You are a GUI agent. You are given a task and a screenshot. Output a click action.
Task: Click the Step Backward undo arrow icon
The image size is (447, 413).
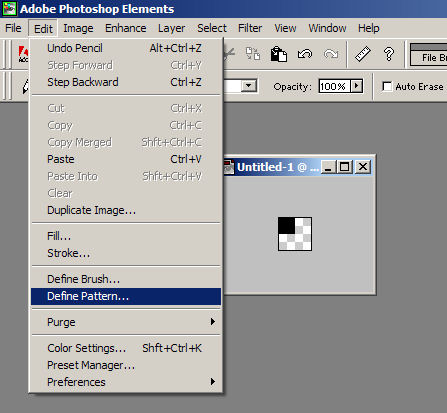tap(305, 54)
